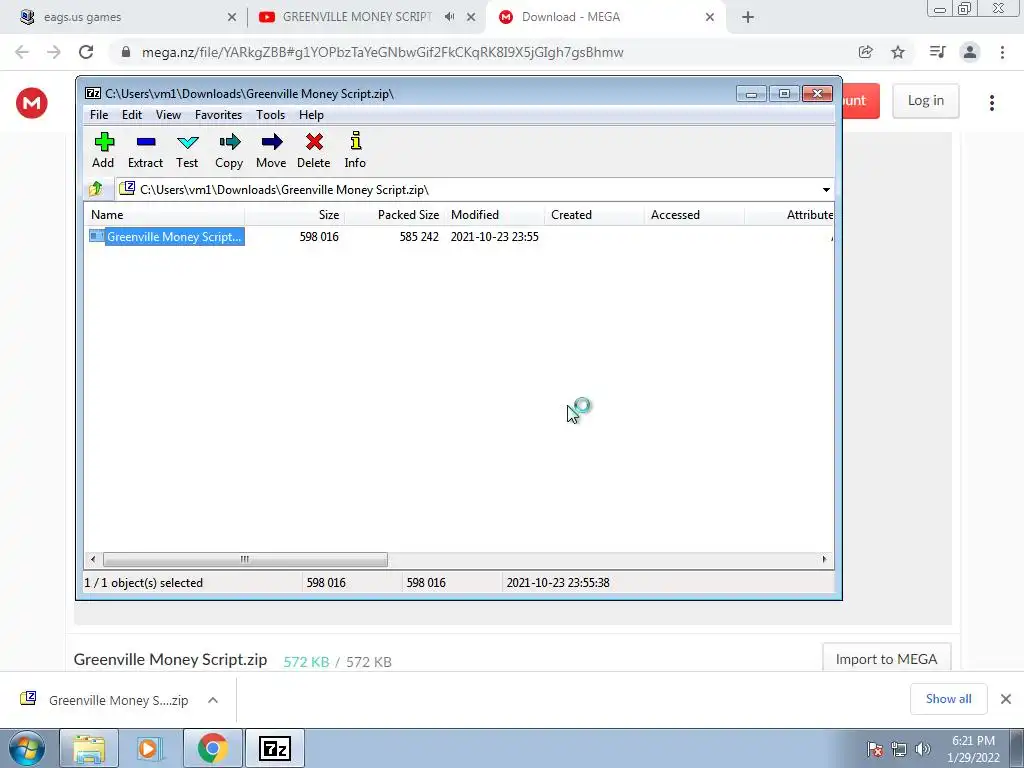Switch to the GREENVILLE MONEY SCRIPT YouTube tab
This screenshot has height=768, width=1024.
click(x=357, y=17)
